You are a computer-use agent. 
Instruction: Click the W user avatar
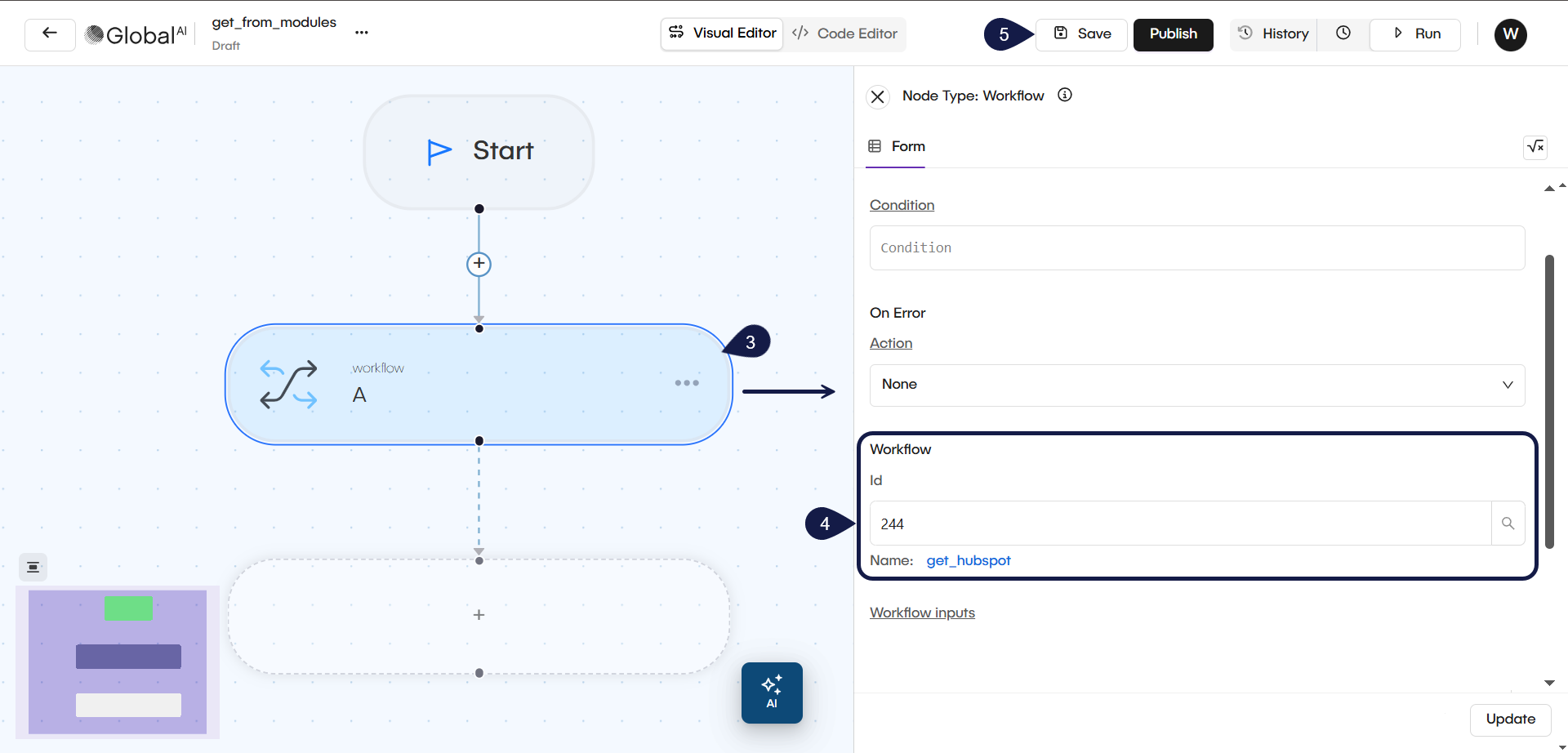(x=1510, y=34)
